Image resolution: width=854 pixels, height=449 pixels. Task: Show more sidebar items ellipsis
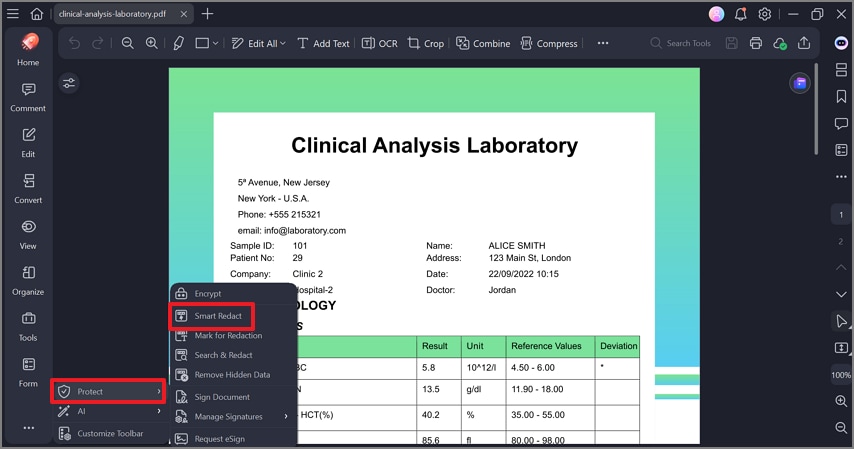pyautogui.click(x=29, y=428)
